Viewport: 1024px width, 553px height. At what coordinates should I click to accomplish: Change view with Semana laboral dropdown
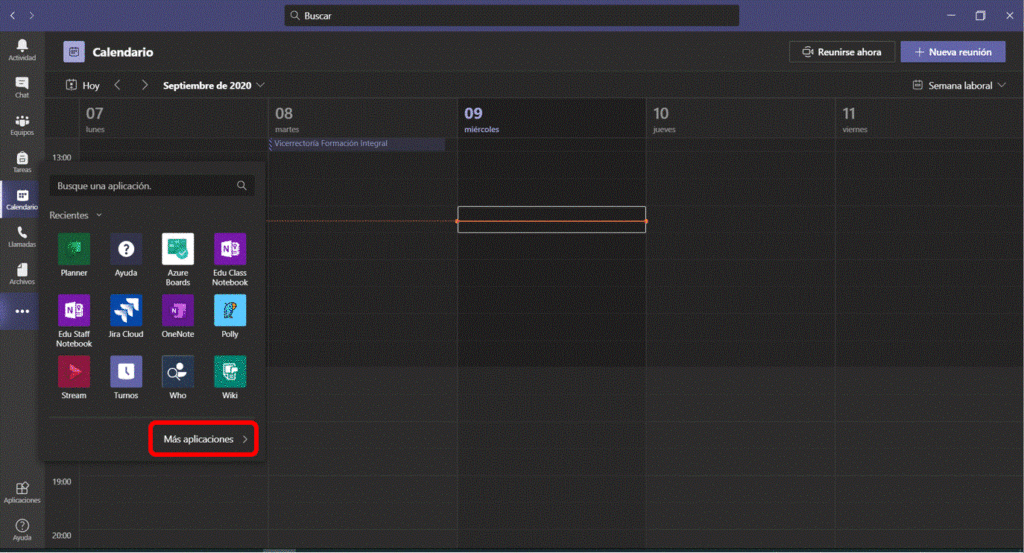tap(959, 86)
